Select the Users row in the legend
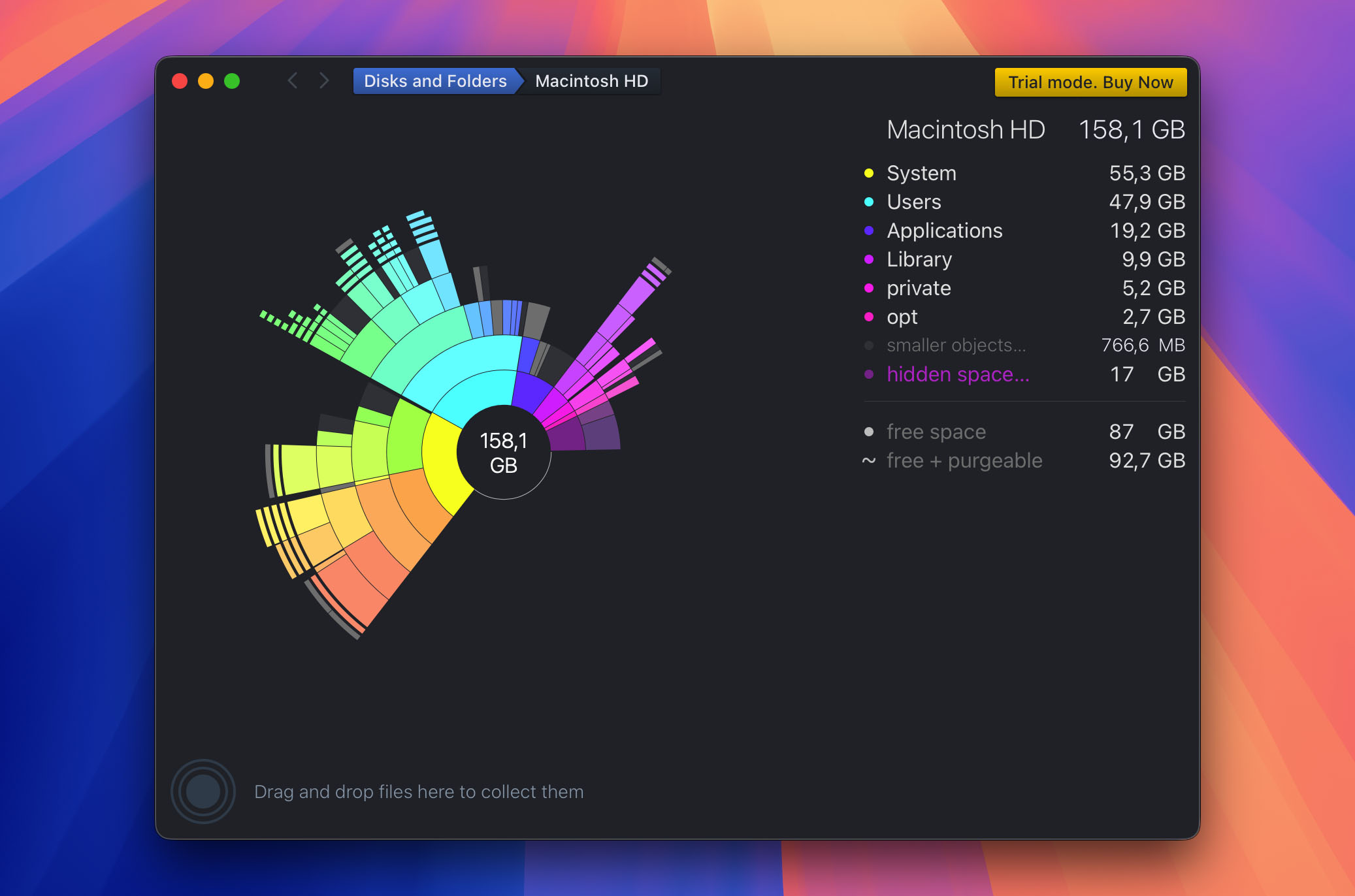1355x896 pixels. (x=913, y=202)
